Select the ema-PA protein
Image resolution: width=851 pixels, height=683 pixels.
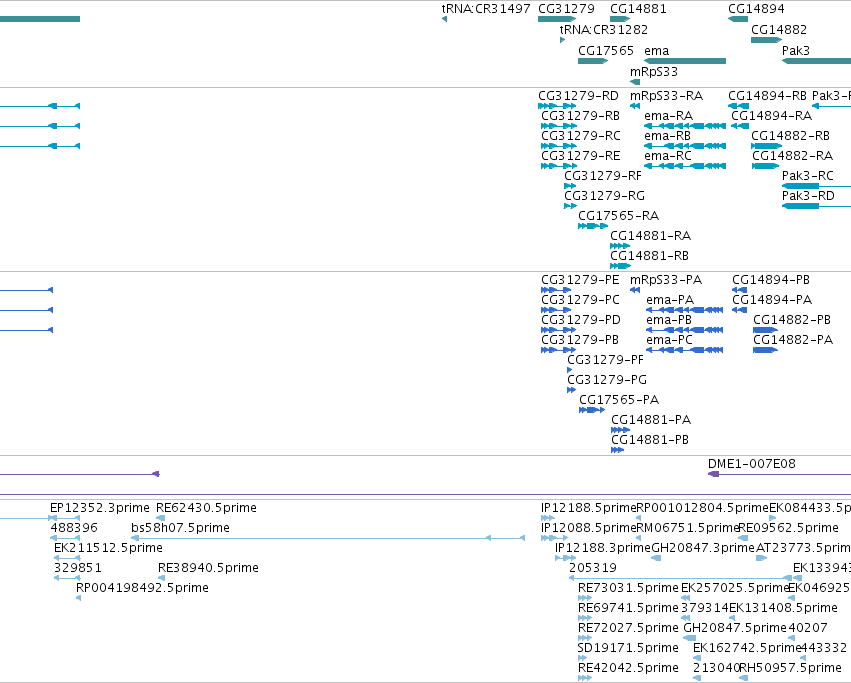coord(670,300)
